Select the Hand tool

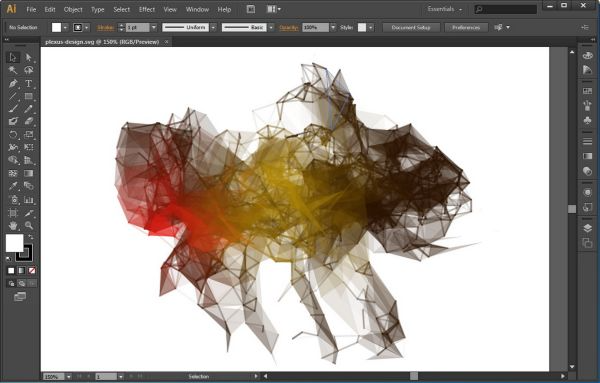(13, 225)
